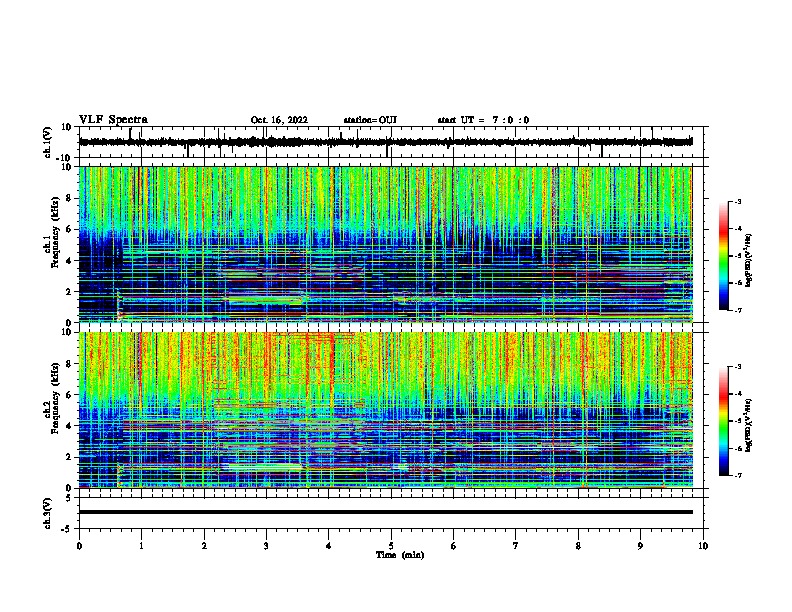
Task: Click the ch.2 colorbar 'log(PSD)(V²/Hz)' label
Action: click(x=749, y=425)
